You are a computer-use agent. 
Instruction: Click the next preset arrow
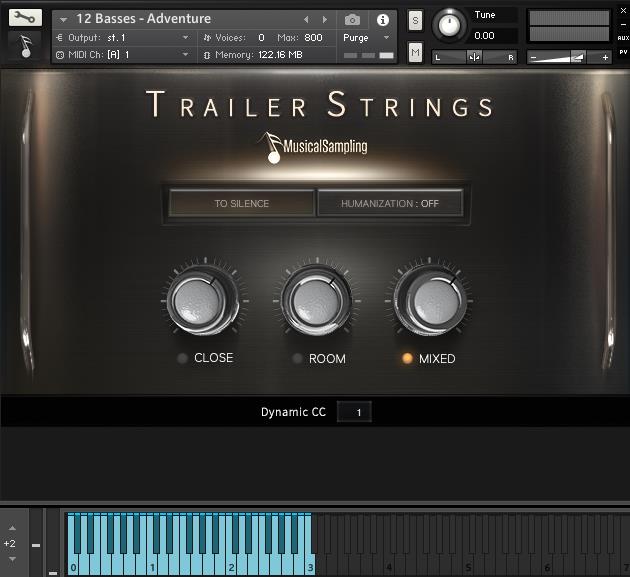(324, 19)
